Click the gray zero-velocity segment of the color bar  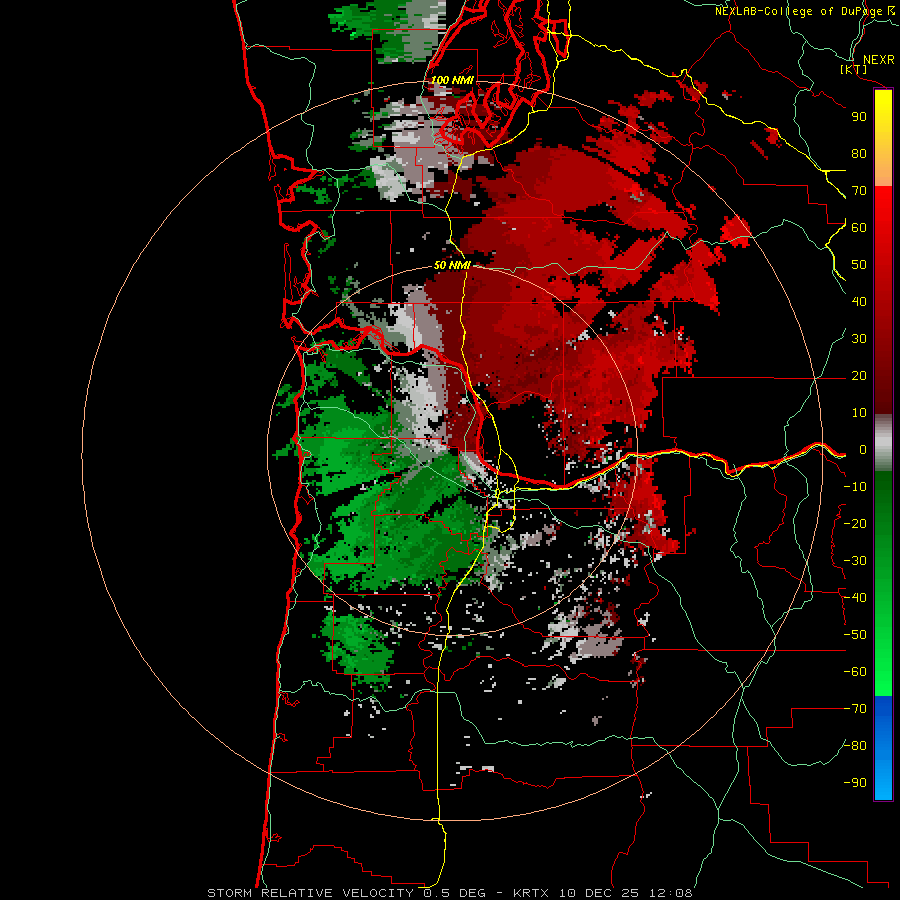click(x=883, y=443)
